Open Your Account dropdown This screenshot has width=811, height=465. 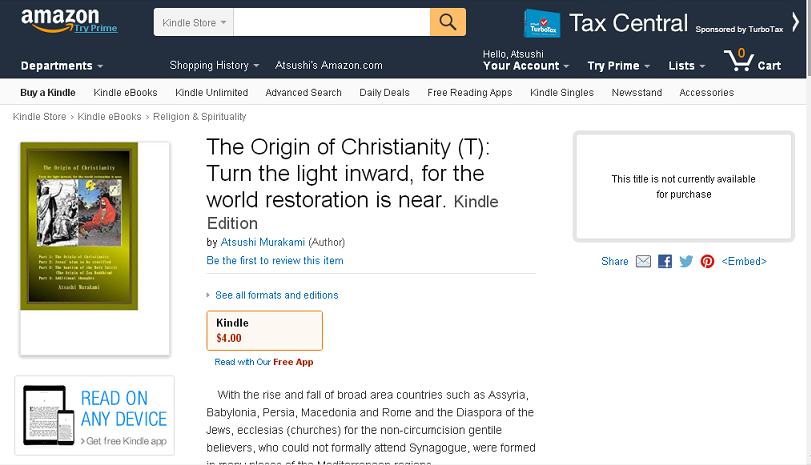(526, 66)
